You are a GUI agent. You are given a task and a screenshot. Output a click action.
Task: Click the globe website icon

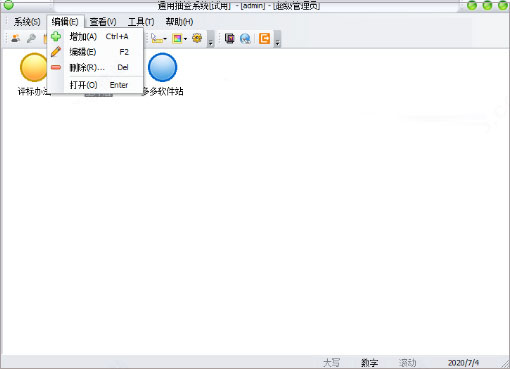pyautogui.click(x=246, y=39)
